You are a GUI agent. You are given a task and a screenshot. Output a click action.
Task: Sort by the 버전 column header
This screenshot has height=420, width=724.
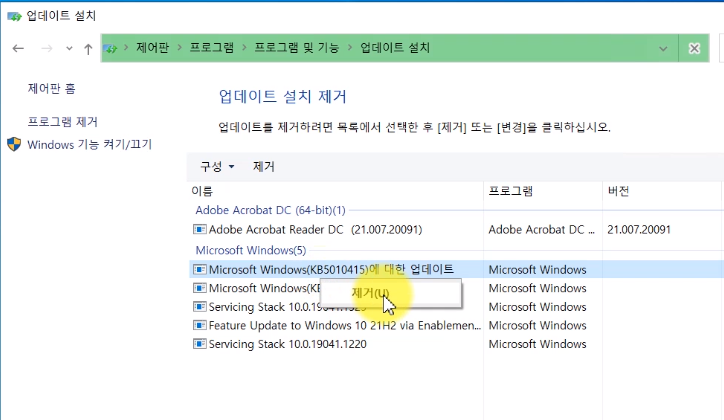(618, 191)
